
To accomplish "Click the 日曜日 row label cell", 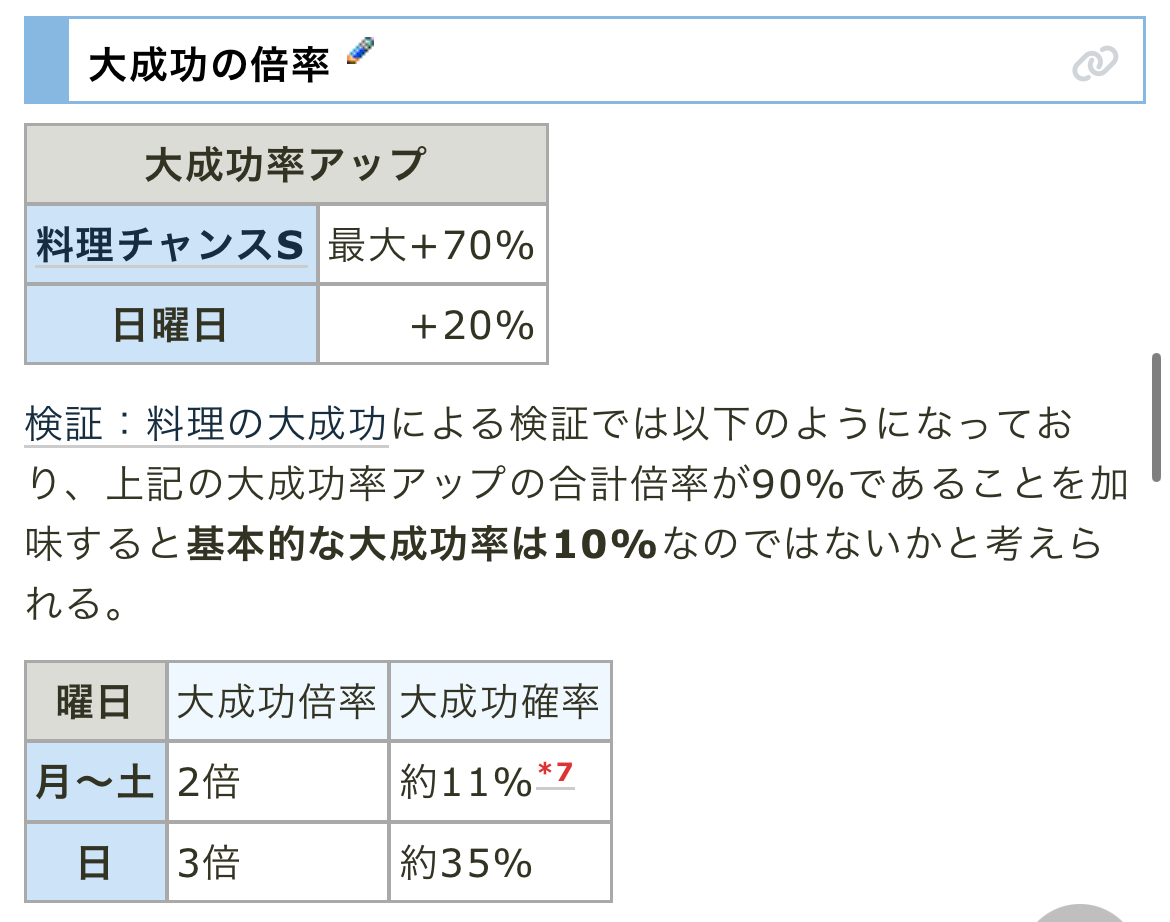I will pyautogui.click(x=172, y=324).
